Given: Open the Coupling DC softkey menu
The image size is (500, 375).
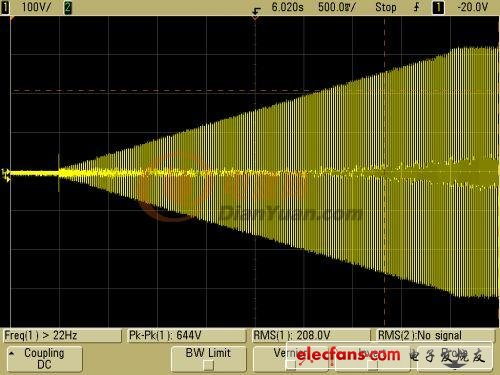Looking at the screenshot, I should pyautogui.click(x=45, y=359).
